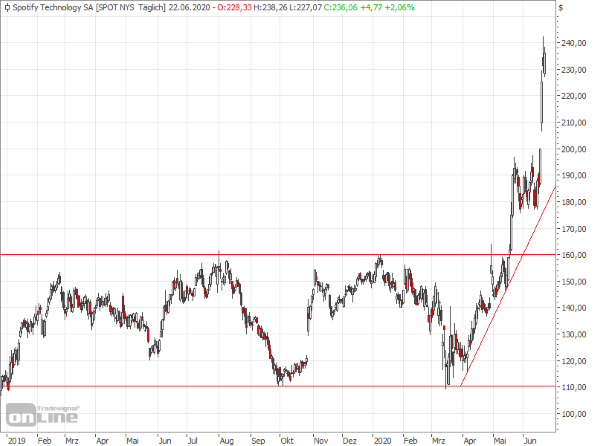Click the Mai label after 2020
Viewport: 595px width, 446px height.
click(500, 441)
